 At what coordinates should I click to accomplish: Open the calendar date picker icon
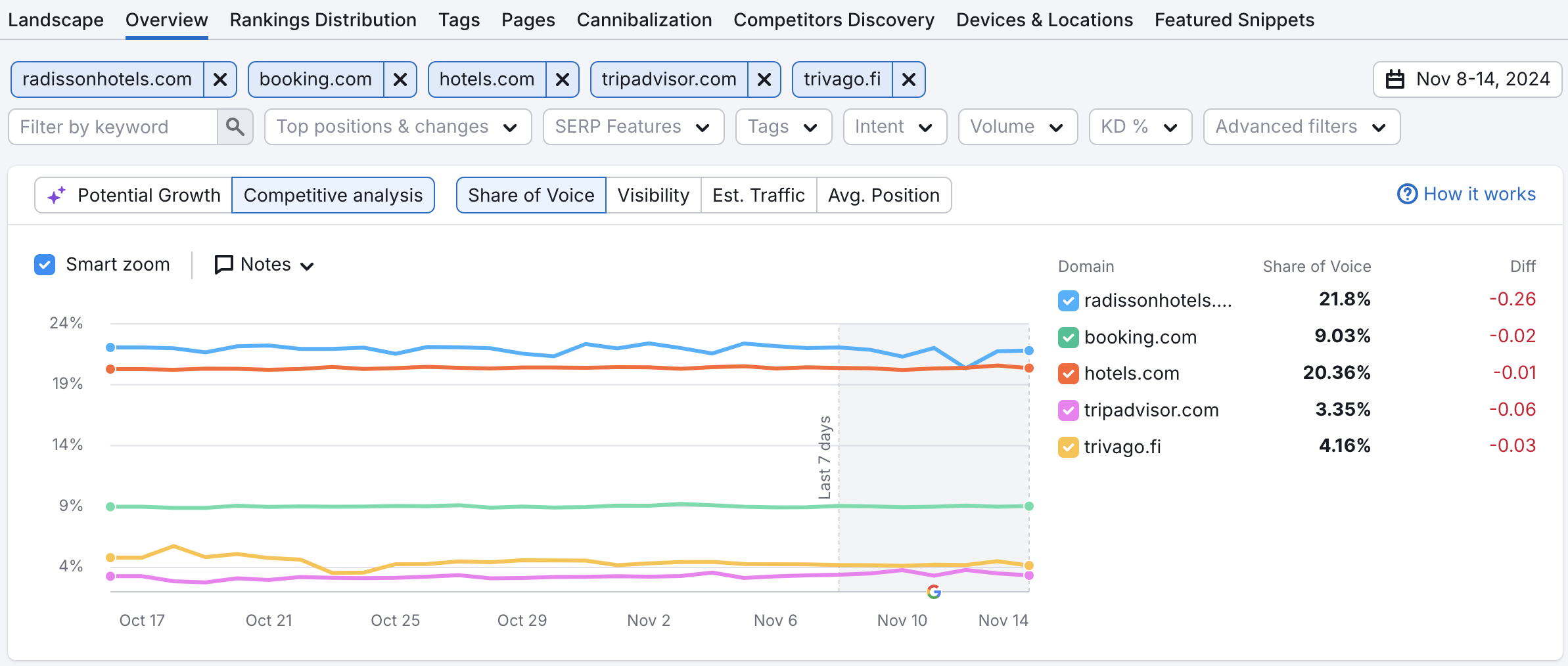click(x=1396, y=79)
